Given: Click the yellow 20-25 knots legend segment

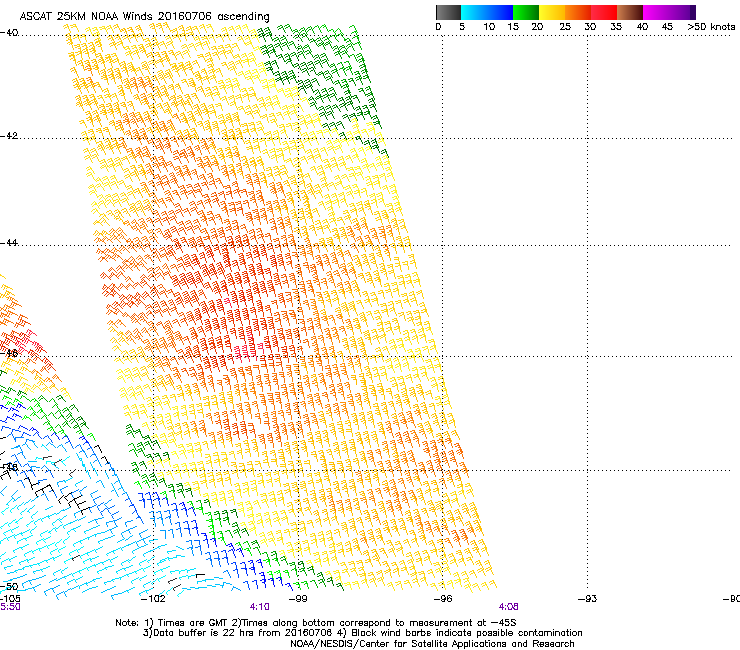Looking at the screenshot, I should [x=552, y=12].
